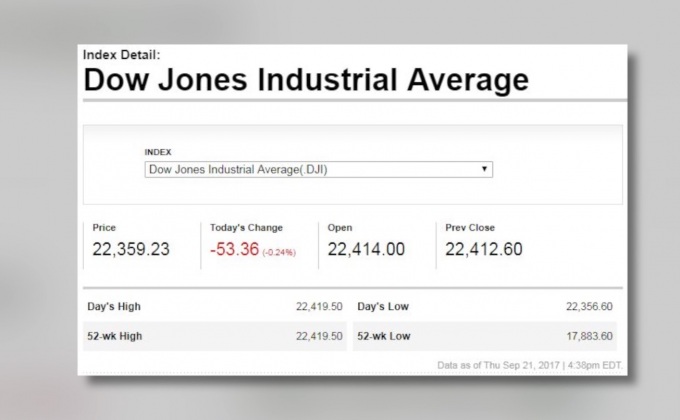680x420 pixels.
Task: Click the Dow Jones Industrial Average page title
Action: [x=305, y=80]
